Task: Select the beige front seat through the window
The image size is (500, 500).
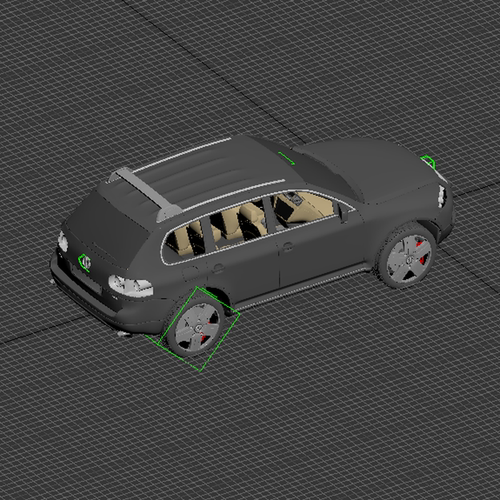Action: [251, 217]
